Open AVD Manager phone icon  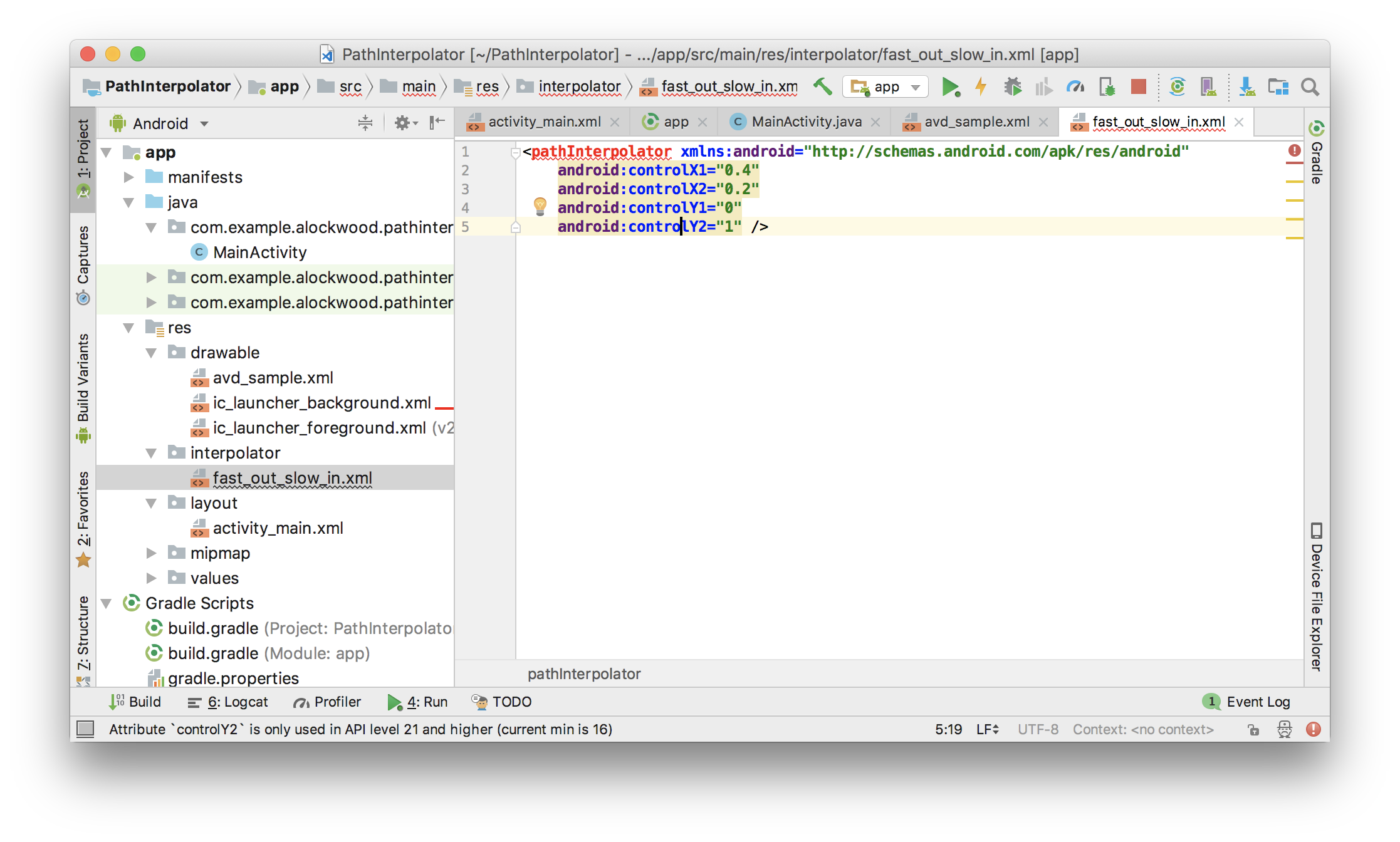click(x=1208, y=86)
